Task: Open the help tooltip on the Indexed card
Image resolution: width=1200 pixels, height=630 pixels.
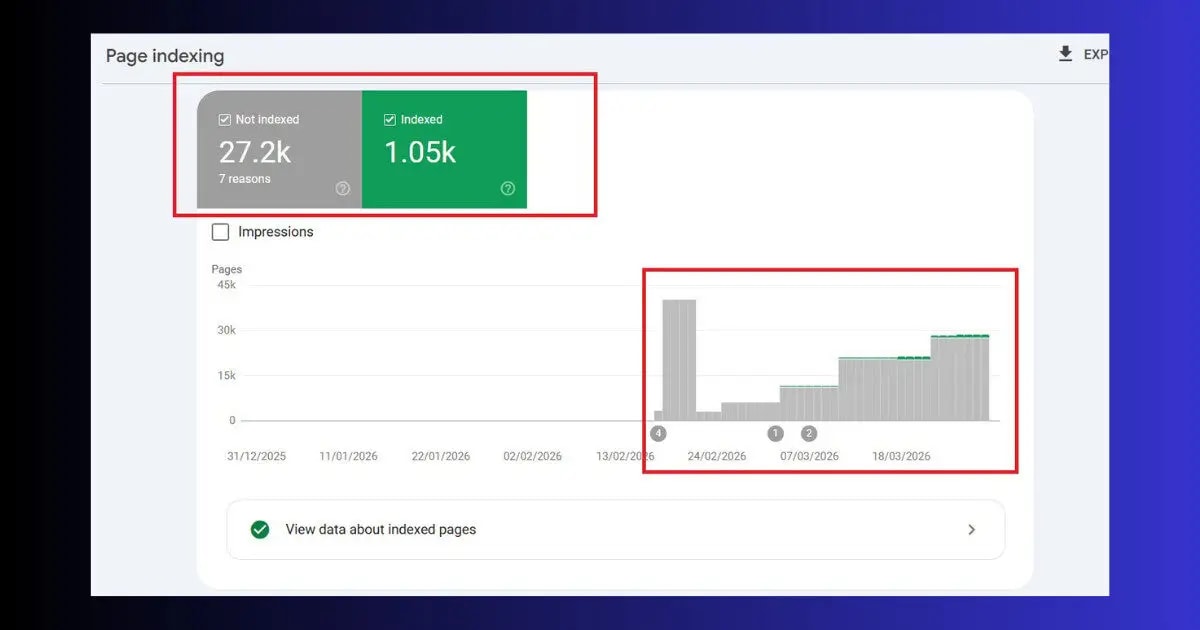Action: click(508, 188)
